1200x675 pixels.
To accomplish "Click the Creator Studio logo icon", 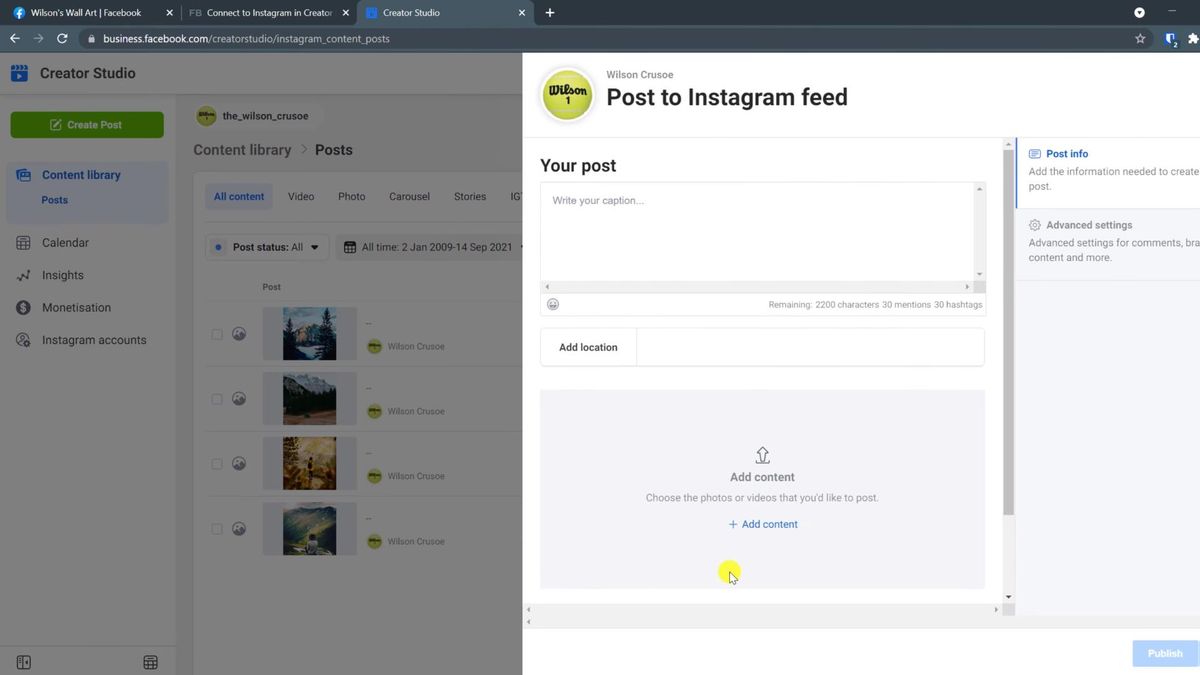I will (x=19, y=73).
